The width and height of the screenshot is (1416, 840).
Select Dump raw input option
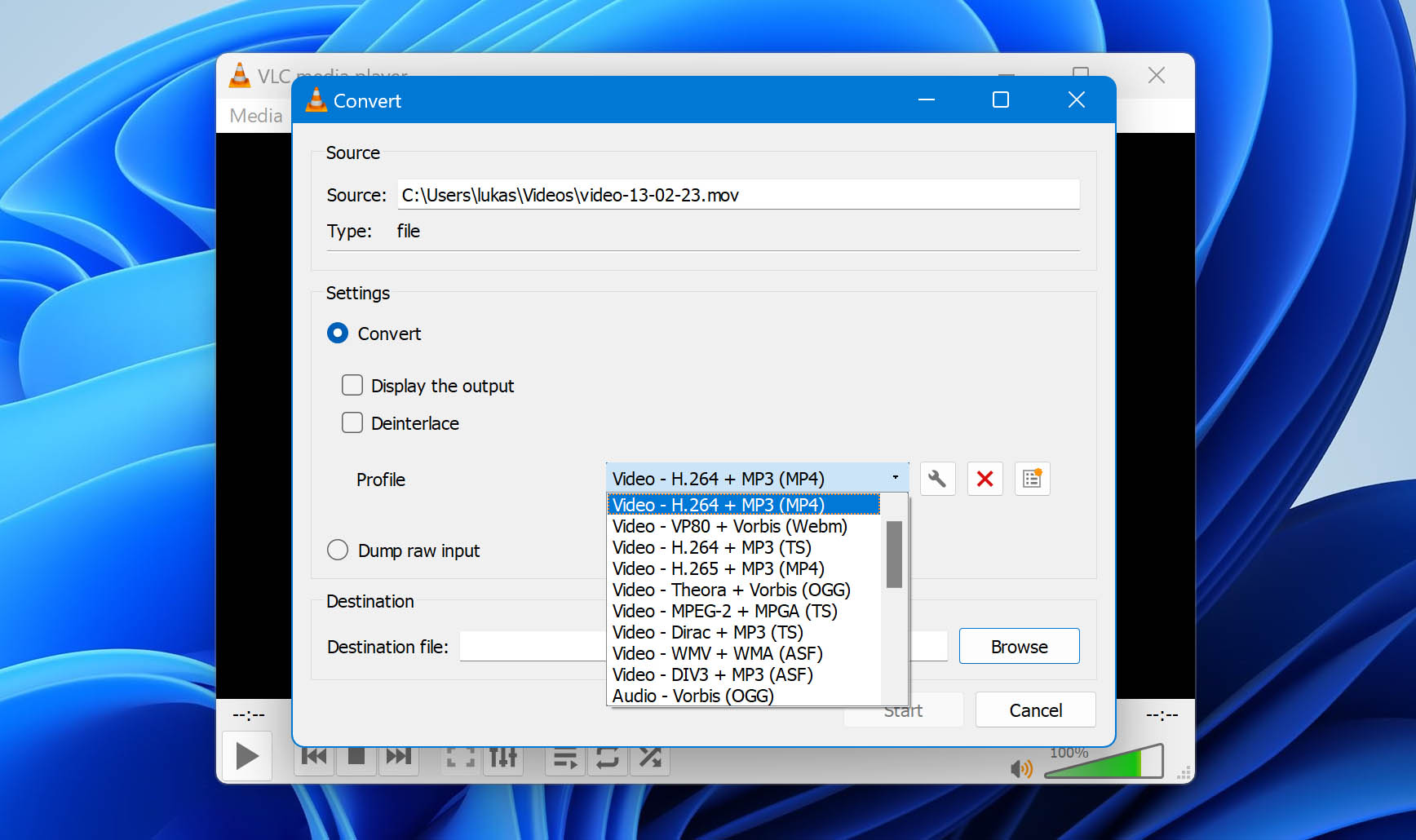[338, 550]
